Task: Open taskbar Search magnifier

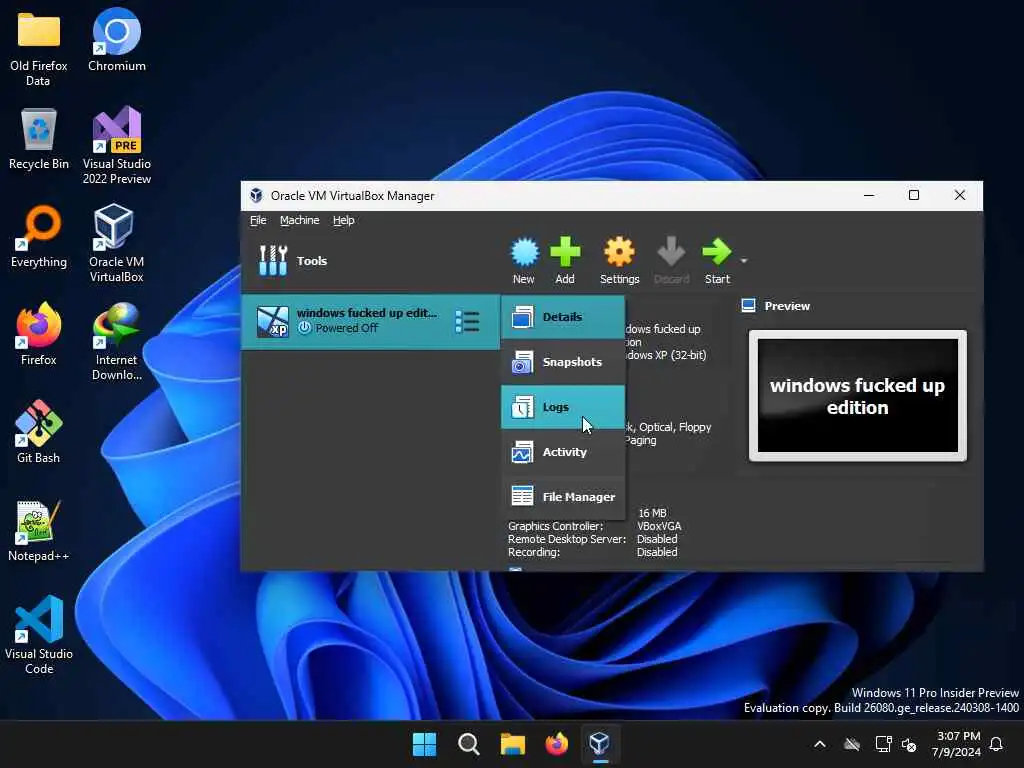Action: (x=468, y=744)
